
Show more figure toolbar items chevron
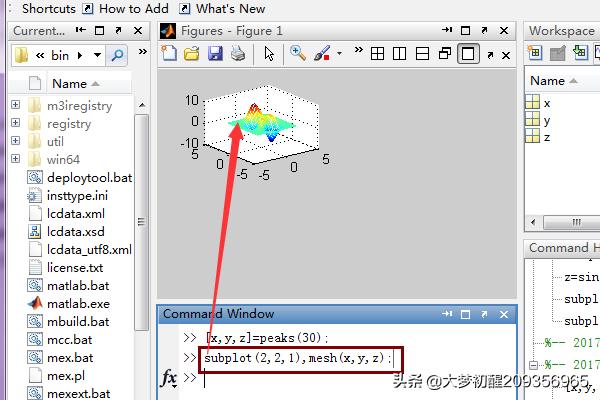359,50
